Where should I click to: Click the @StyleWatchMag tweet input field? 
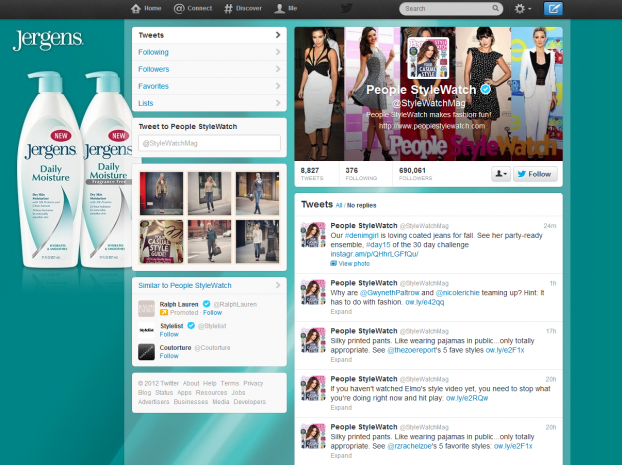point(209,143)
